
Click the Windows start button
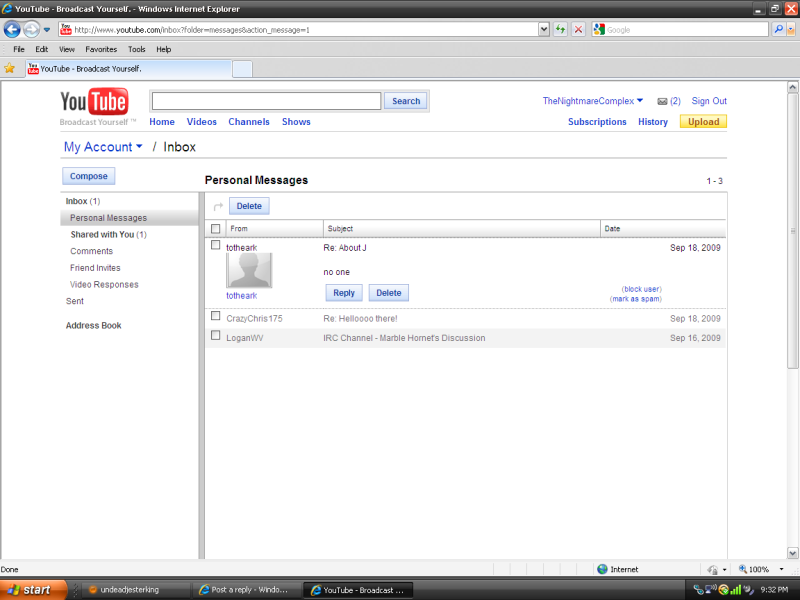pos(33,590)
